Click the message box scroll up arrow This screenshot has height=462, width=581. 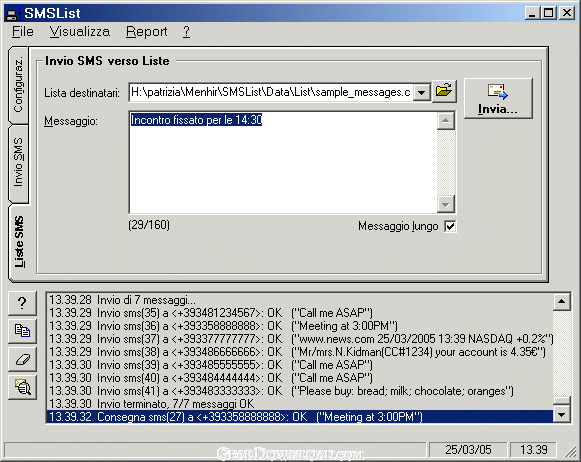point(446,120)
